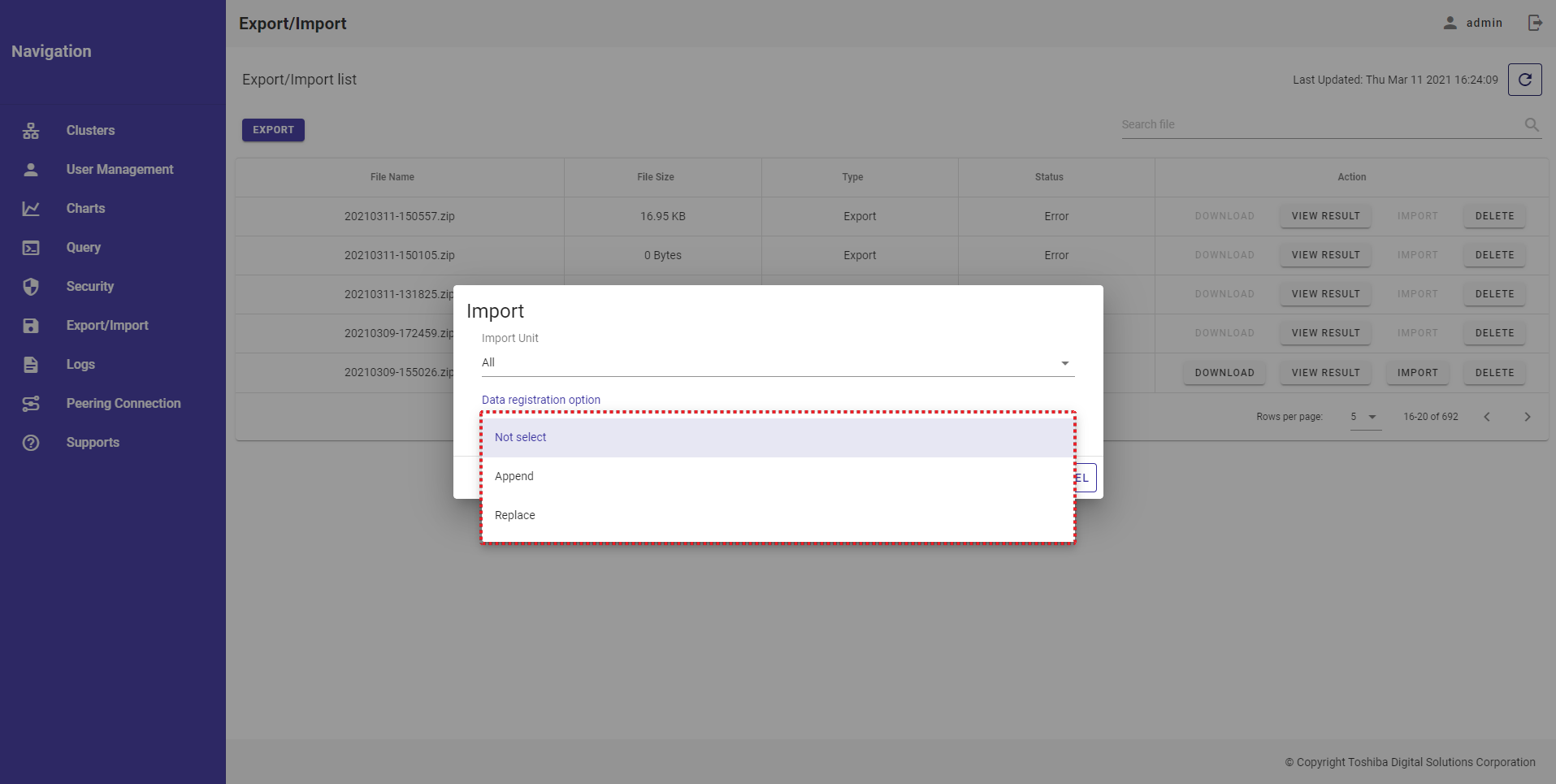Click the admin user avatar icon
The height and width of the screenshot is (784, 1556).
pyautogui.click(x=1450, y=23)
